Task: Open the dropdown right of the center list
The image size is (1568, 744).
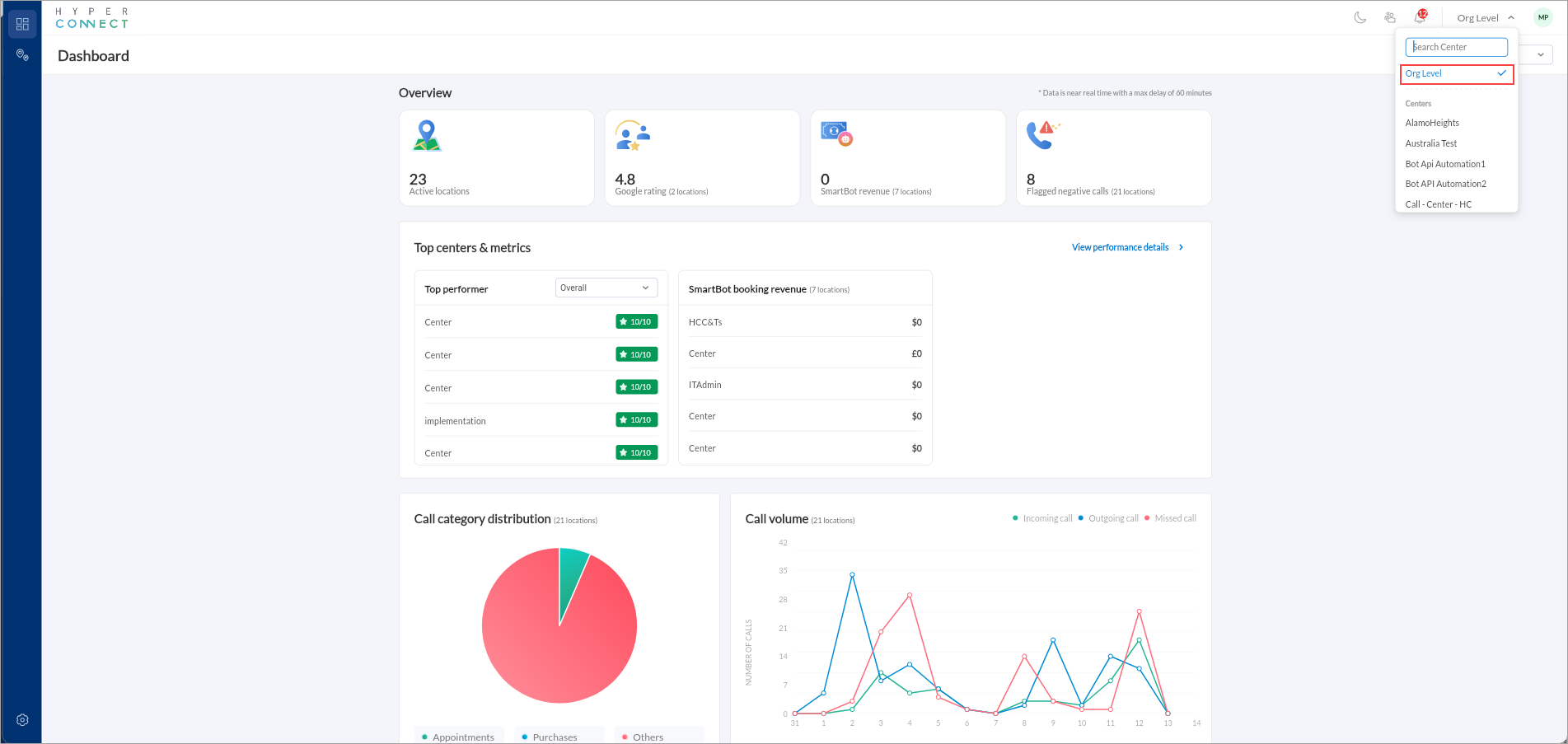Action: coord(1539,55)
